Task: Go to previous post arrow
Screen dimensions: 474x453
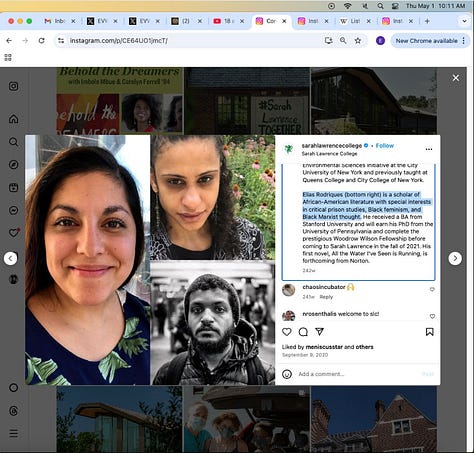Action: tap(10, 258)
